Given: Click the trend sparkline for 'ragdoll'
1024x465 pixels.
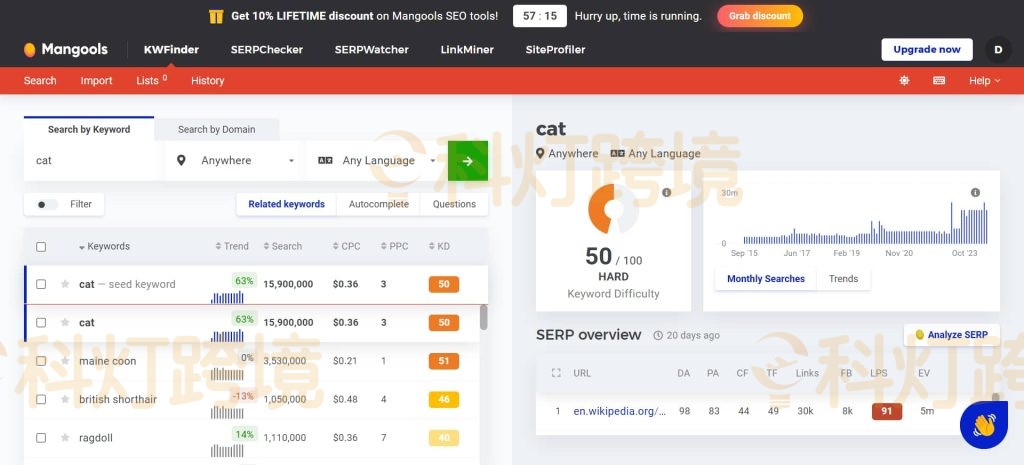Looking at the screenshot, I should [227, 451].
